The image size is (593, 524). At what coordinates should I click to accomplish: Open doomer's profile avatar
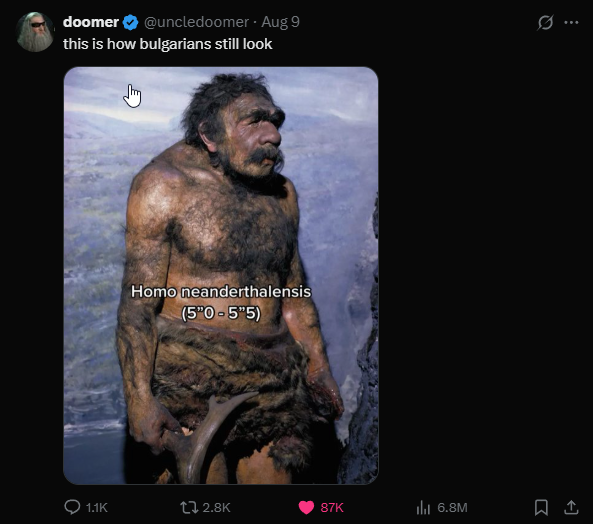(x=35, y=32)
